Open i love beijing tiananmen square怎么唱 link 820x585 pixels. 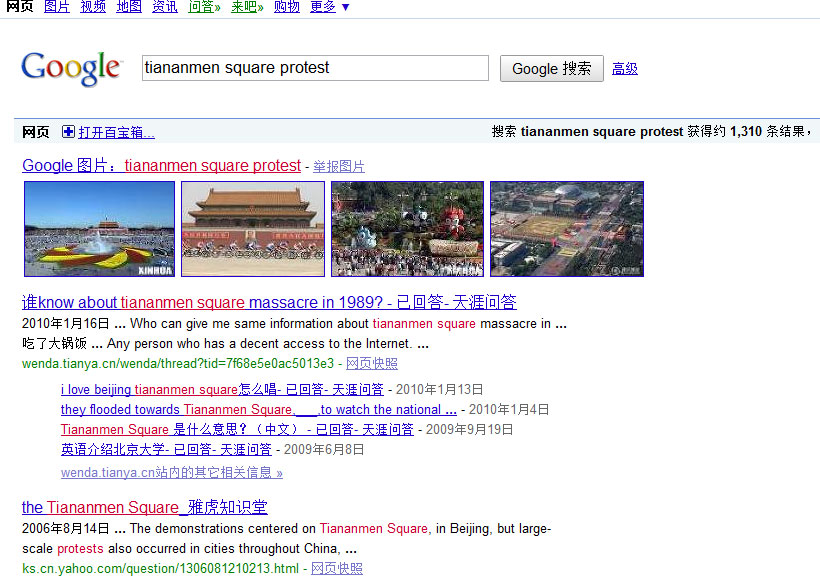point(222,389)
